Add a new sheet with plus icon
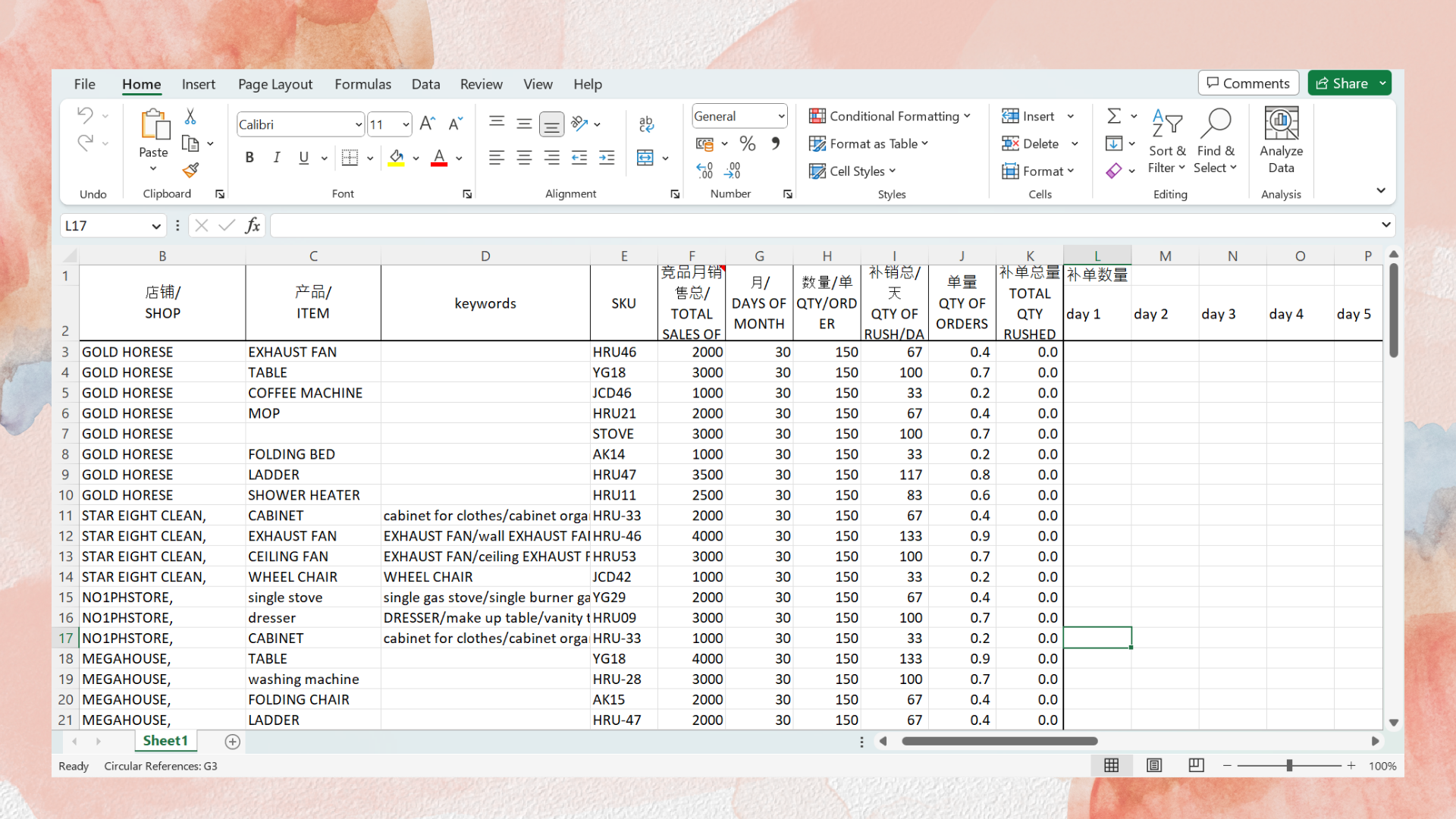The height and width of the screenshot is (819, 1456). [x=233, y=742]
